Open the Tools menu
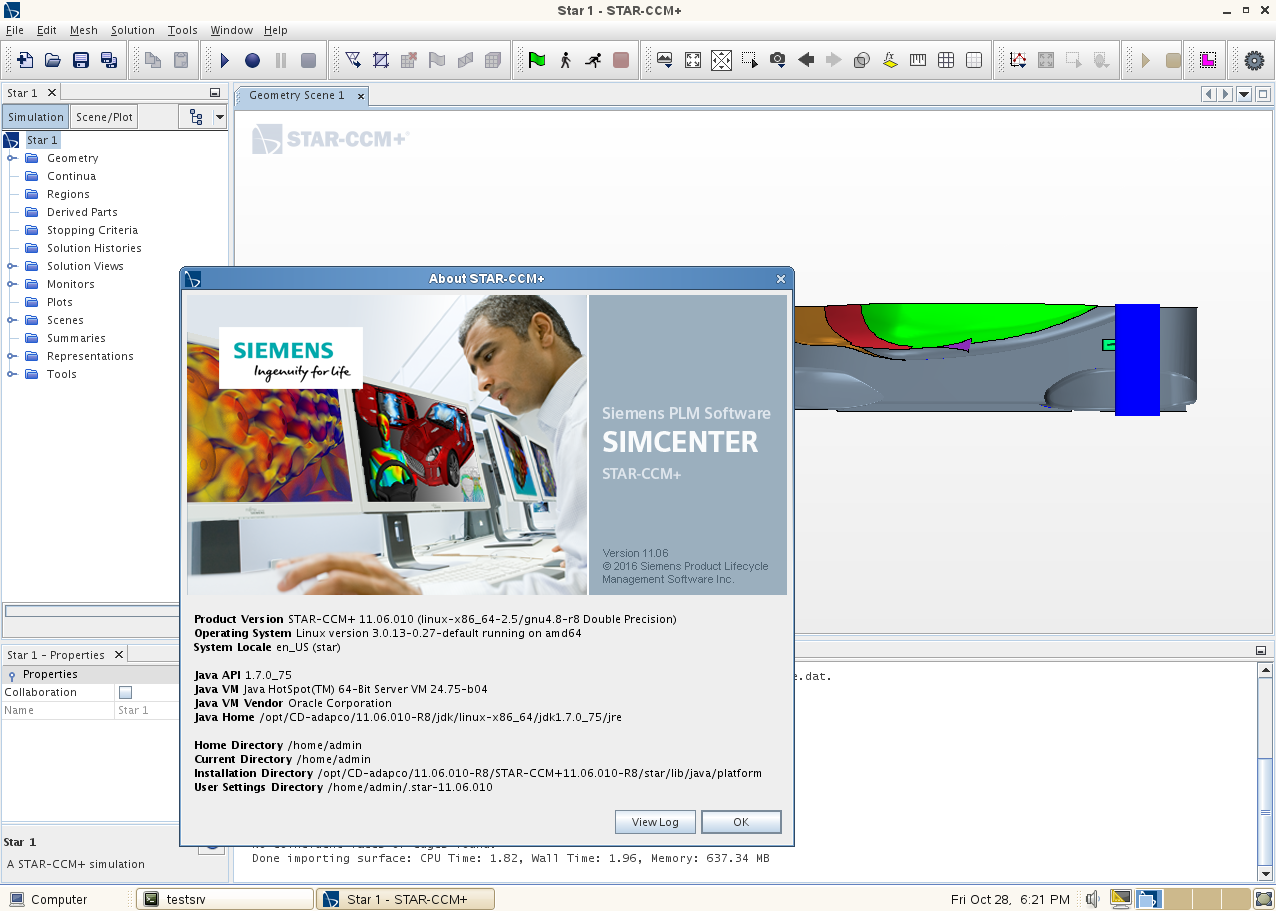1276x911 pixels. (x=183, y=30)
